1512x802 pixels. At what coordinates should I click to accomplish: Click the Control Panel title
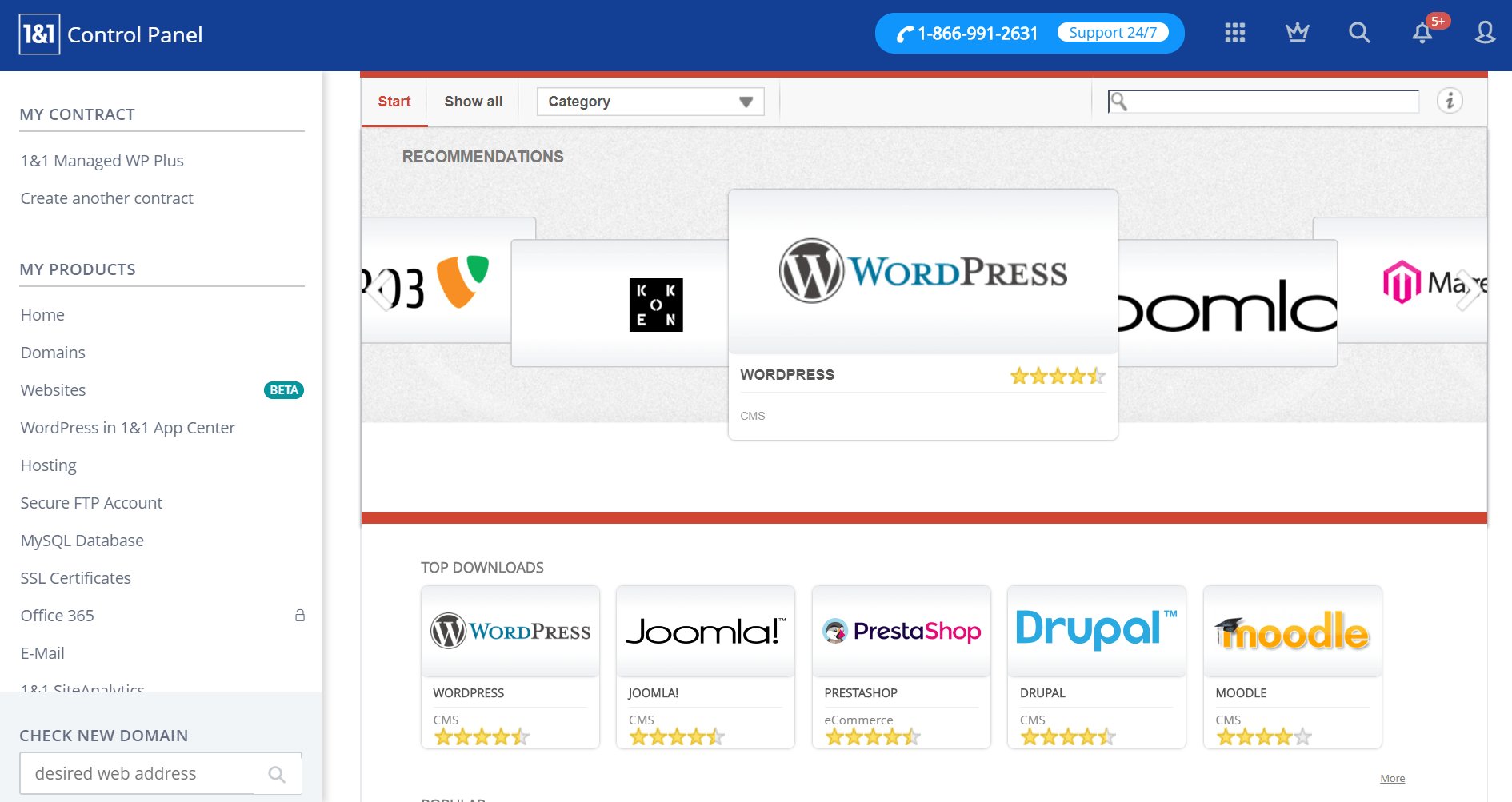pos(135,34)
